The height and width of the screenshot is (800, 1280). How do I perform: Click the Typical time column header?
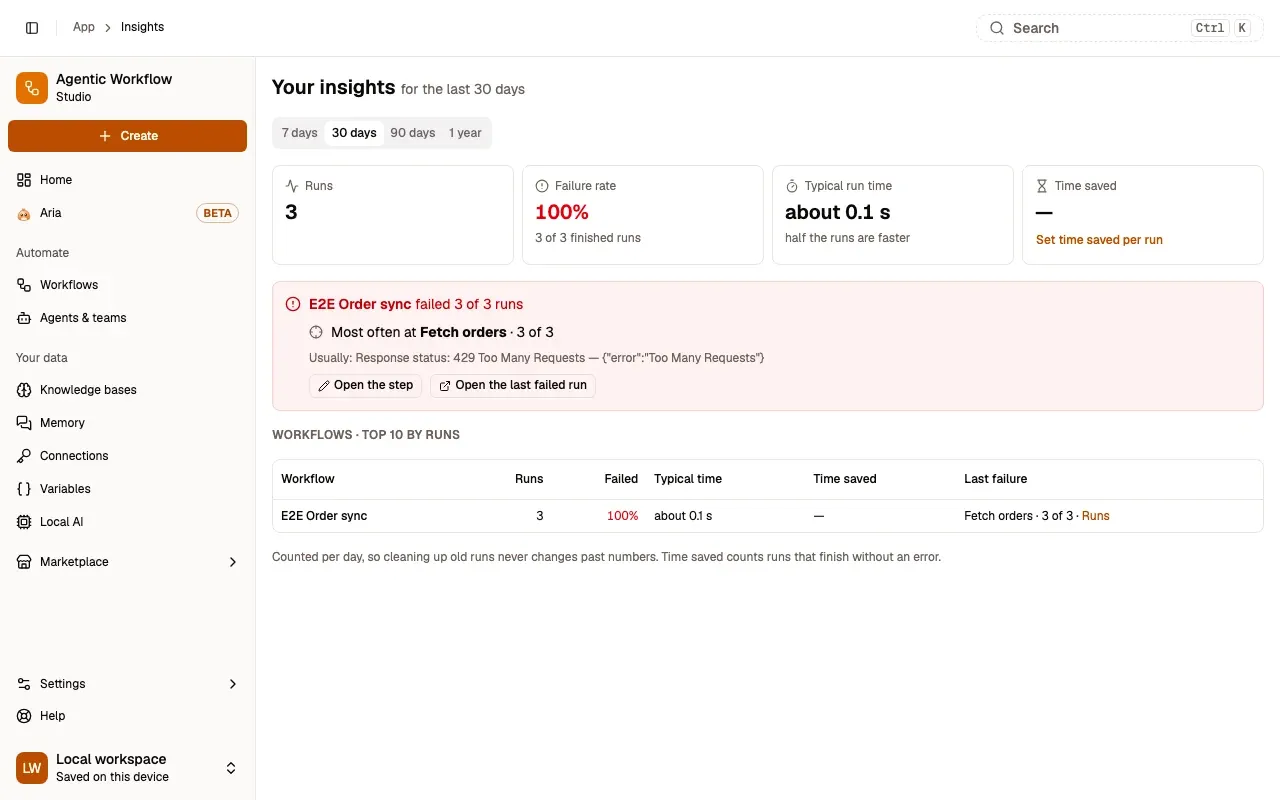pos(688,479)
